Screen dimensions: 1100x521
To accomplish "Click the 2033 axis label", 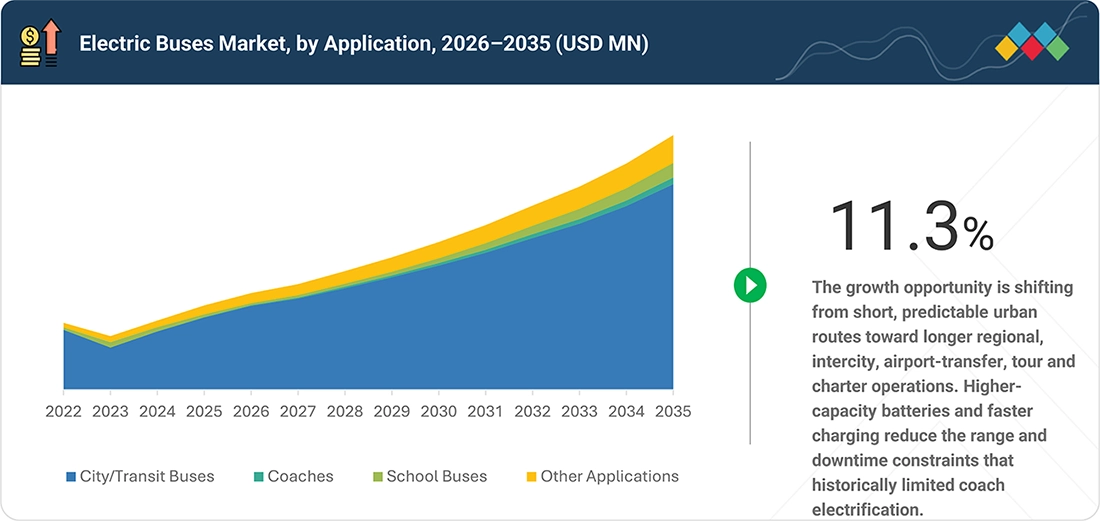I will point(579,412).
